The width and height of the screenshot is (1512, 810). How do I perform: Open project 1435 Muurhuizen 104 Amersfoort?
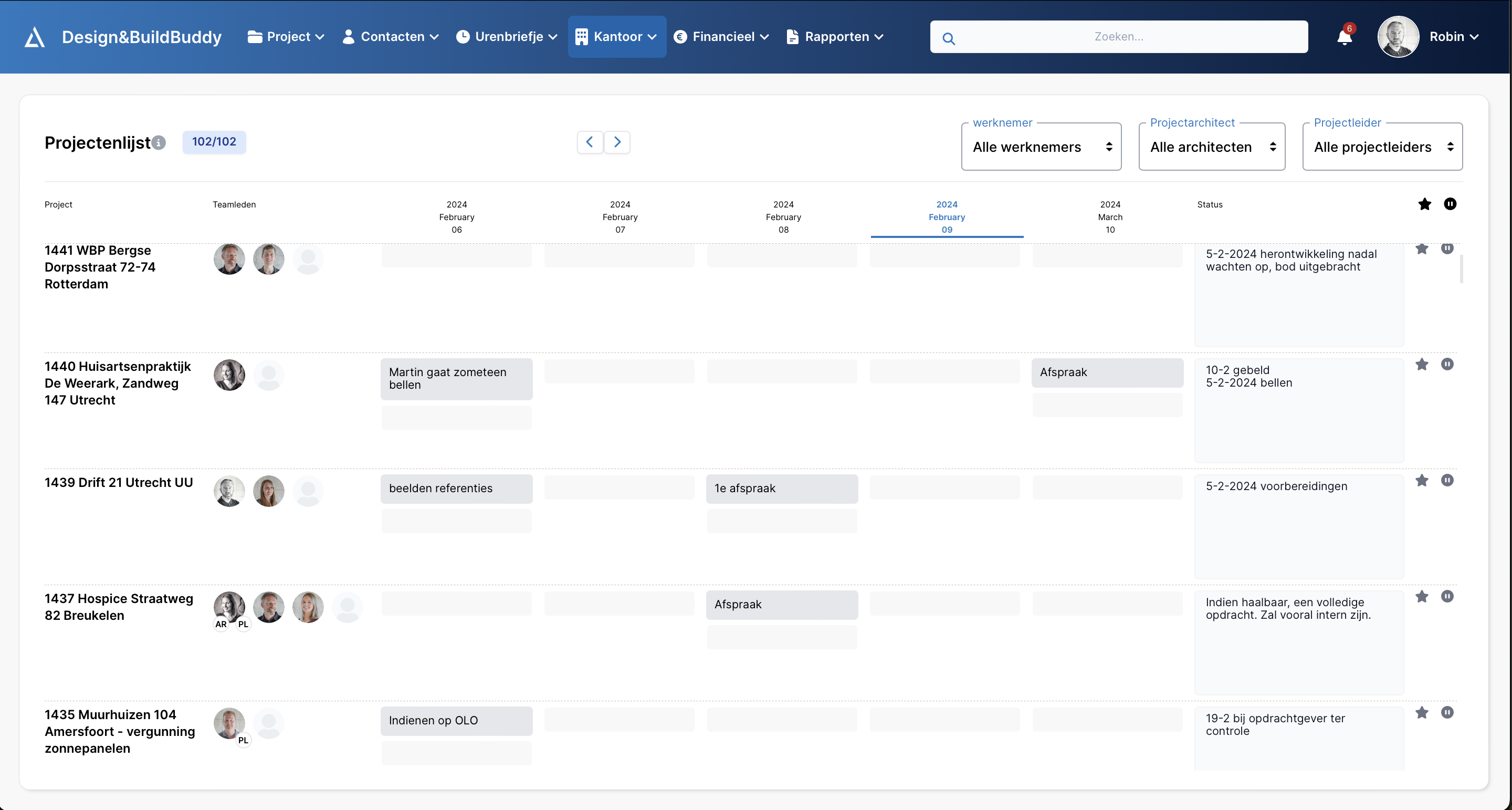coord(120,731)
